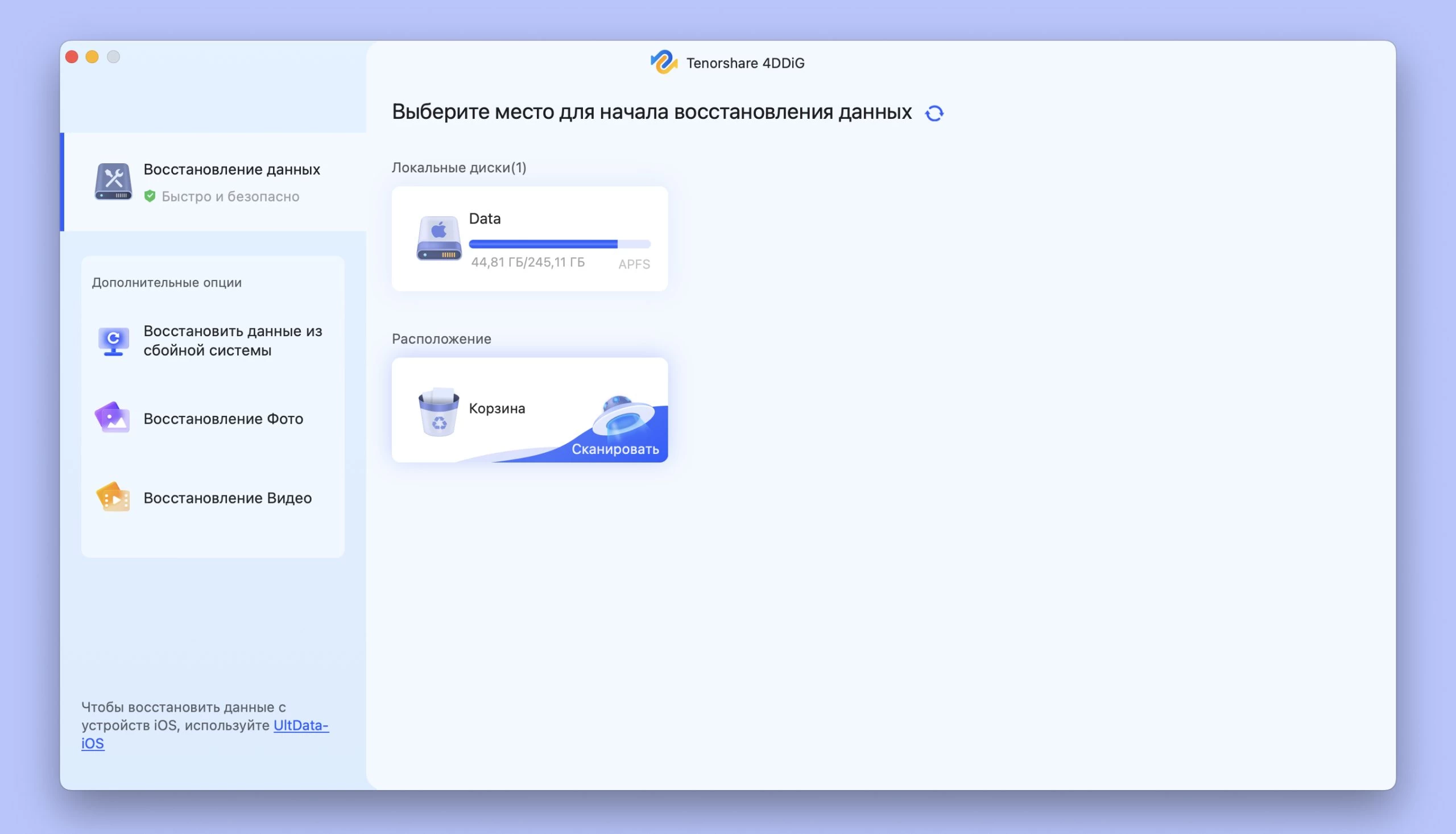Click the Photo Recovery purple icon
The height and width of the screenshot is (834, 1456).
(113, 418)
